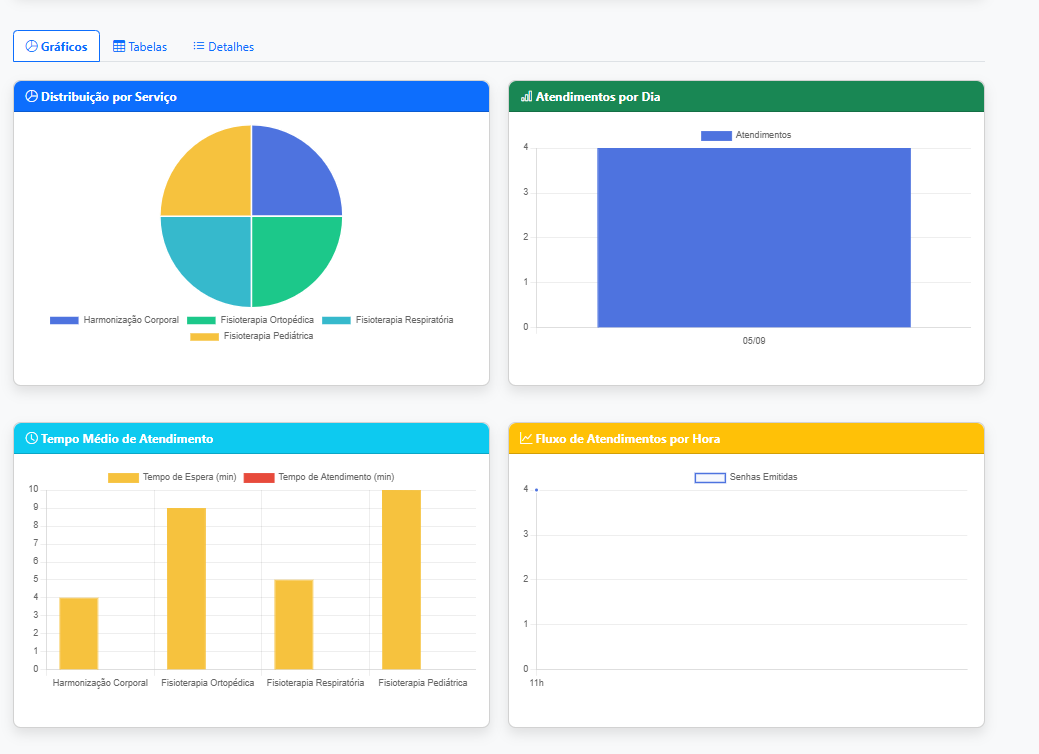Hide Tempo de Espera (min) series
Screen dimensions: 1039x754
pos(172,477)
